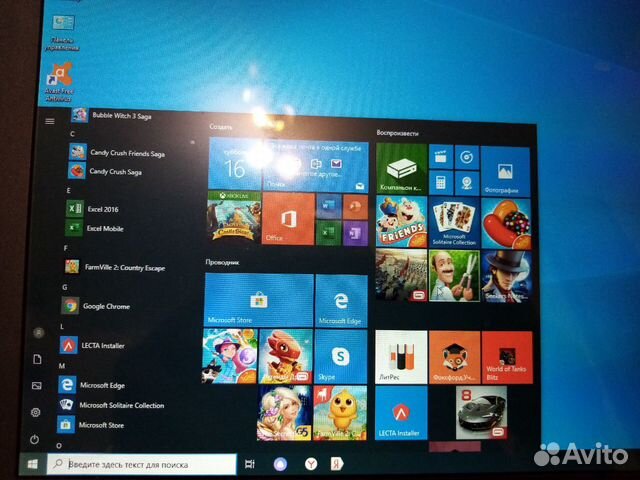640x480 pixels.
Task: Click the letter G header in the app list
Action: [x=63, y=287]
